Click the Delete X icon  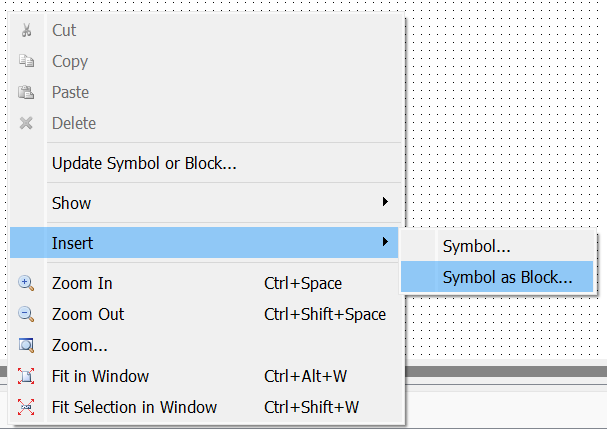point(27,124)
